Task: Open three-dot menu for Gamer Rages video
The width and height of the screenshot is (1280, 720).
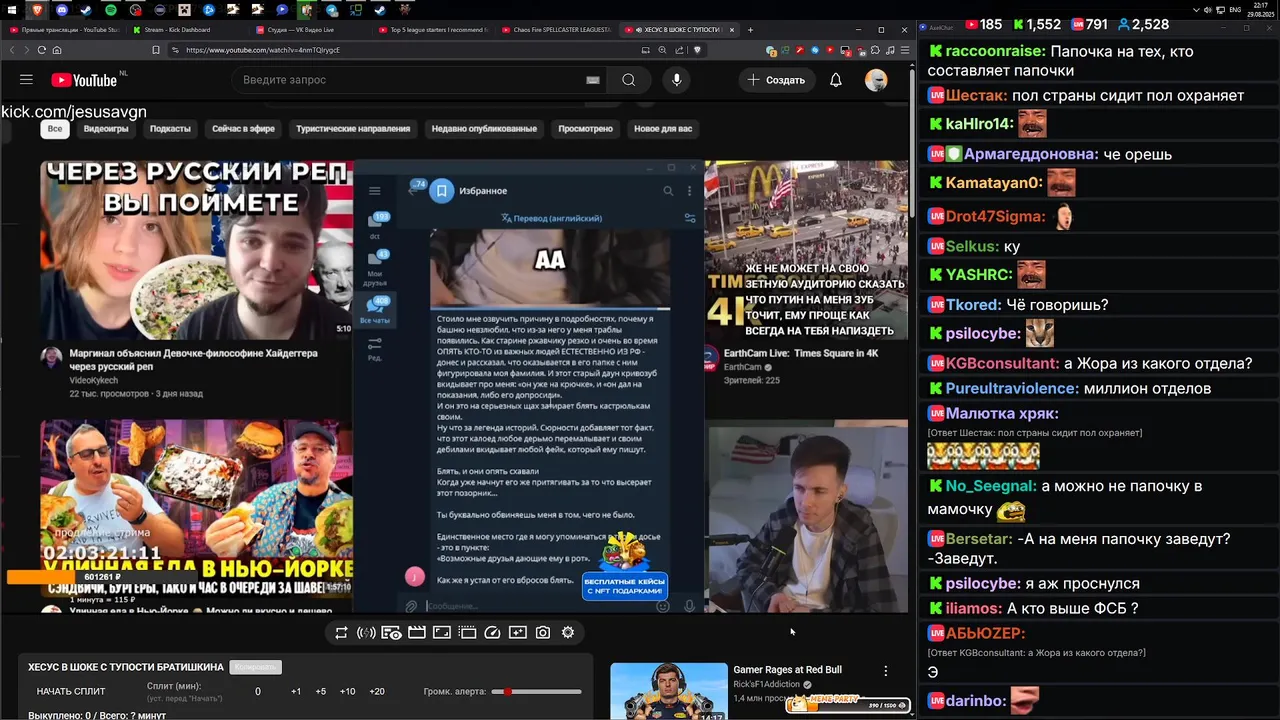Action: [x=885, y=671]
